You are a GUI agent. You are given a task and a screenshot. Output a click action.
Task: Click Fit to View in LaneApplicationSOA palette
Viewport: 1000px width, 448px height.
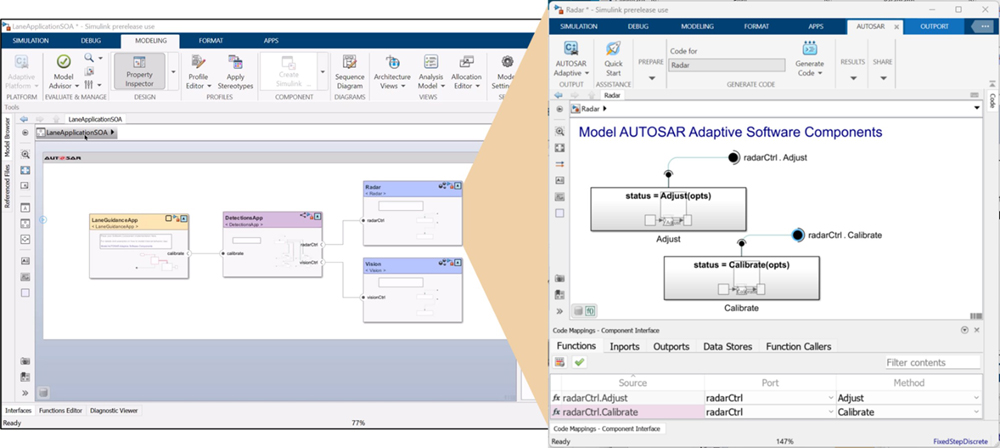tap(25, 170)
